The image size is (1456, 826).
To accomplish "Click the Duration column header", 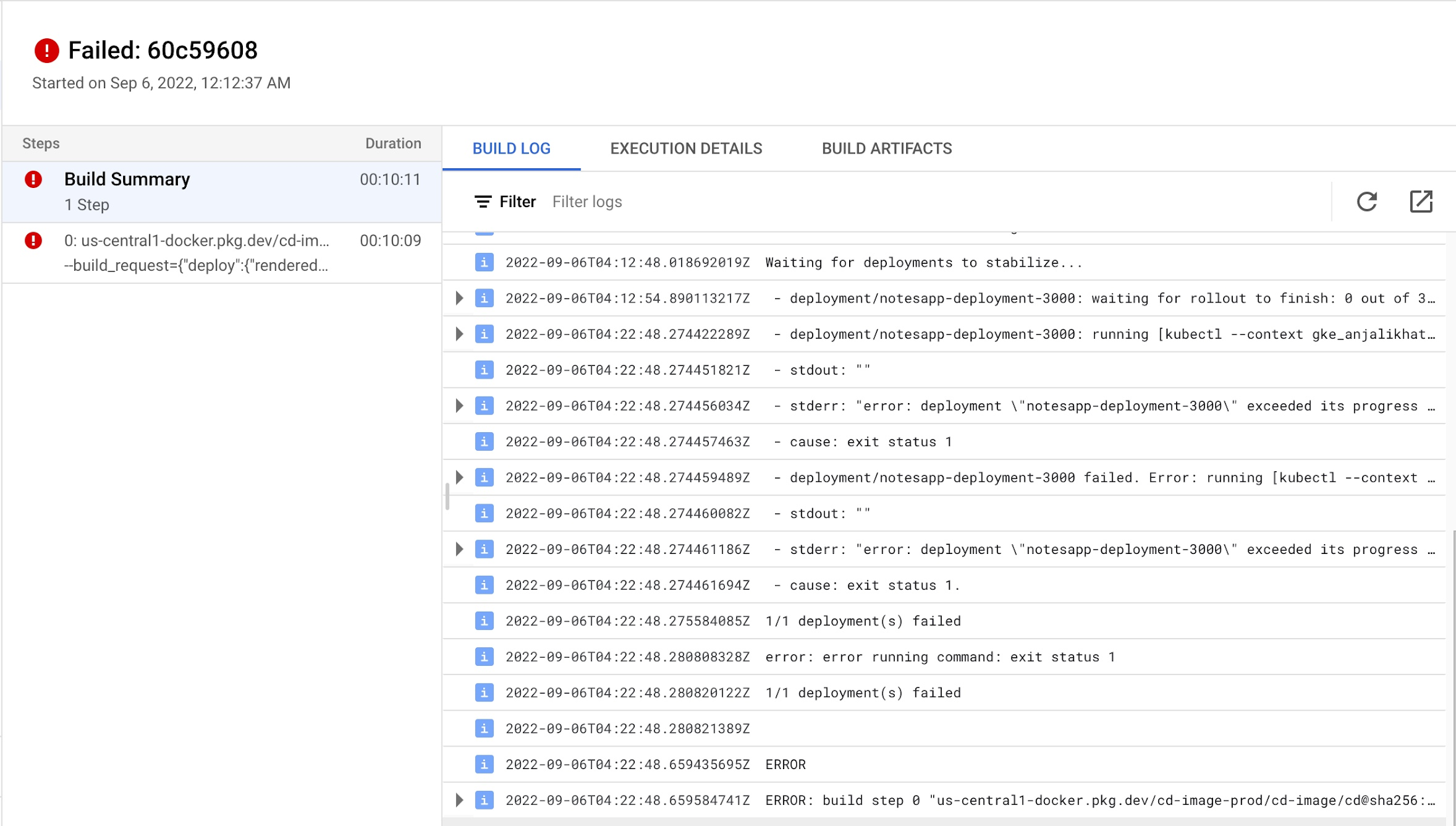I will pos(393,144).
